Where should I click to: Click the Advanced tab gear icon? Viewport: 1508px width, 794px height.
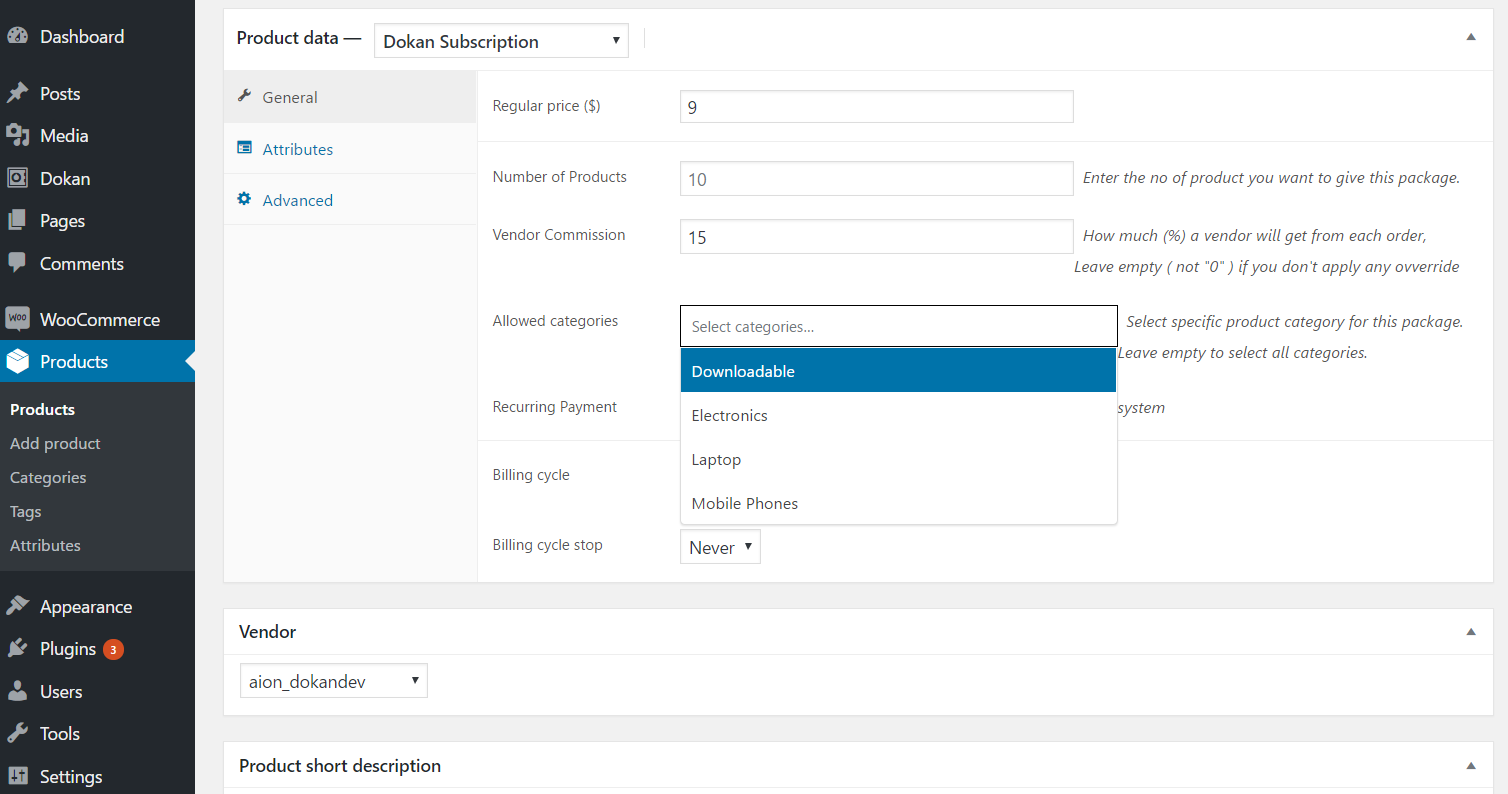point(244,199)
